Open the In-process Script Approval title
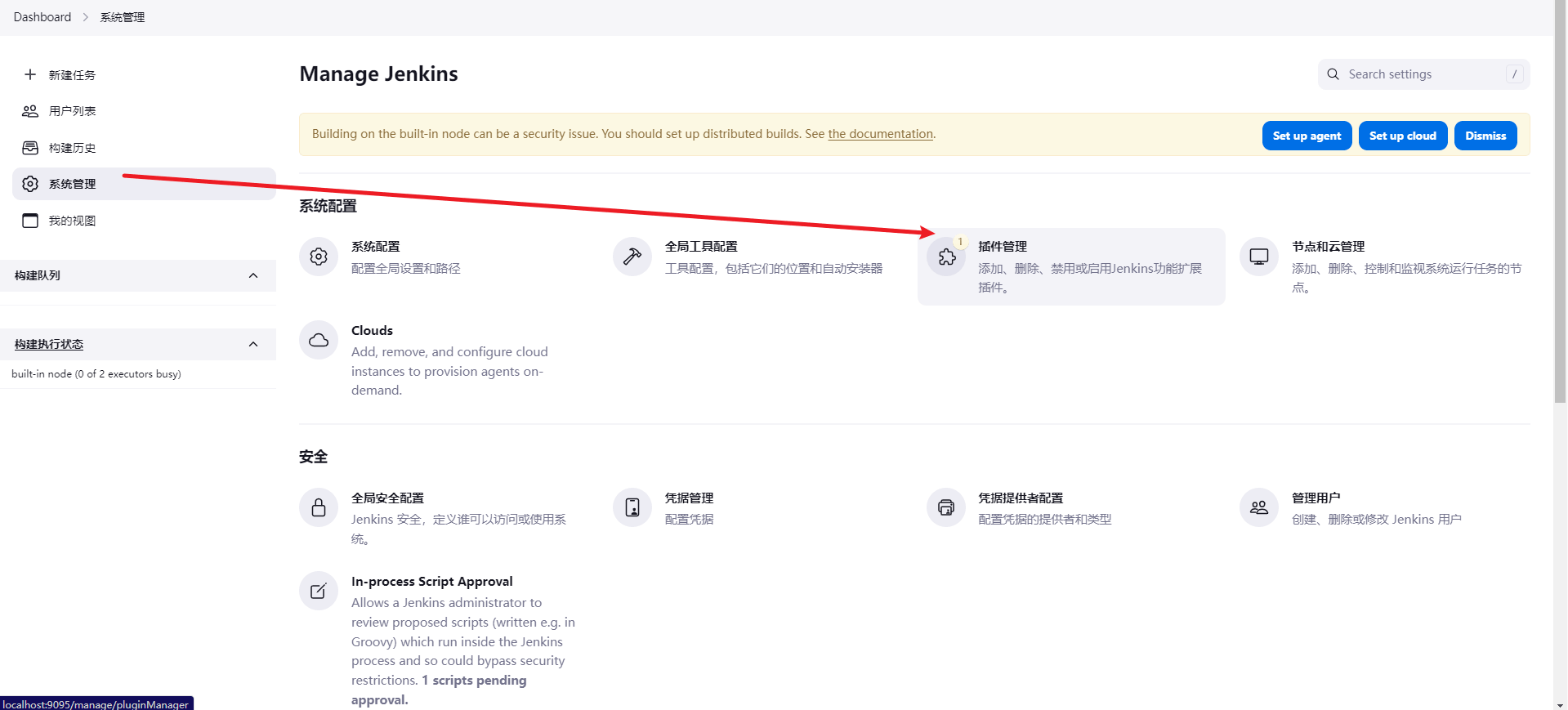 [x=432, y=582]
